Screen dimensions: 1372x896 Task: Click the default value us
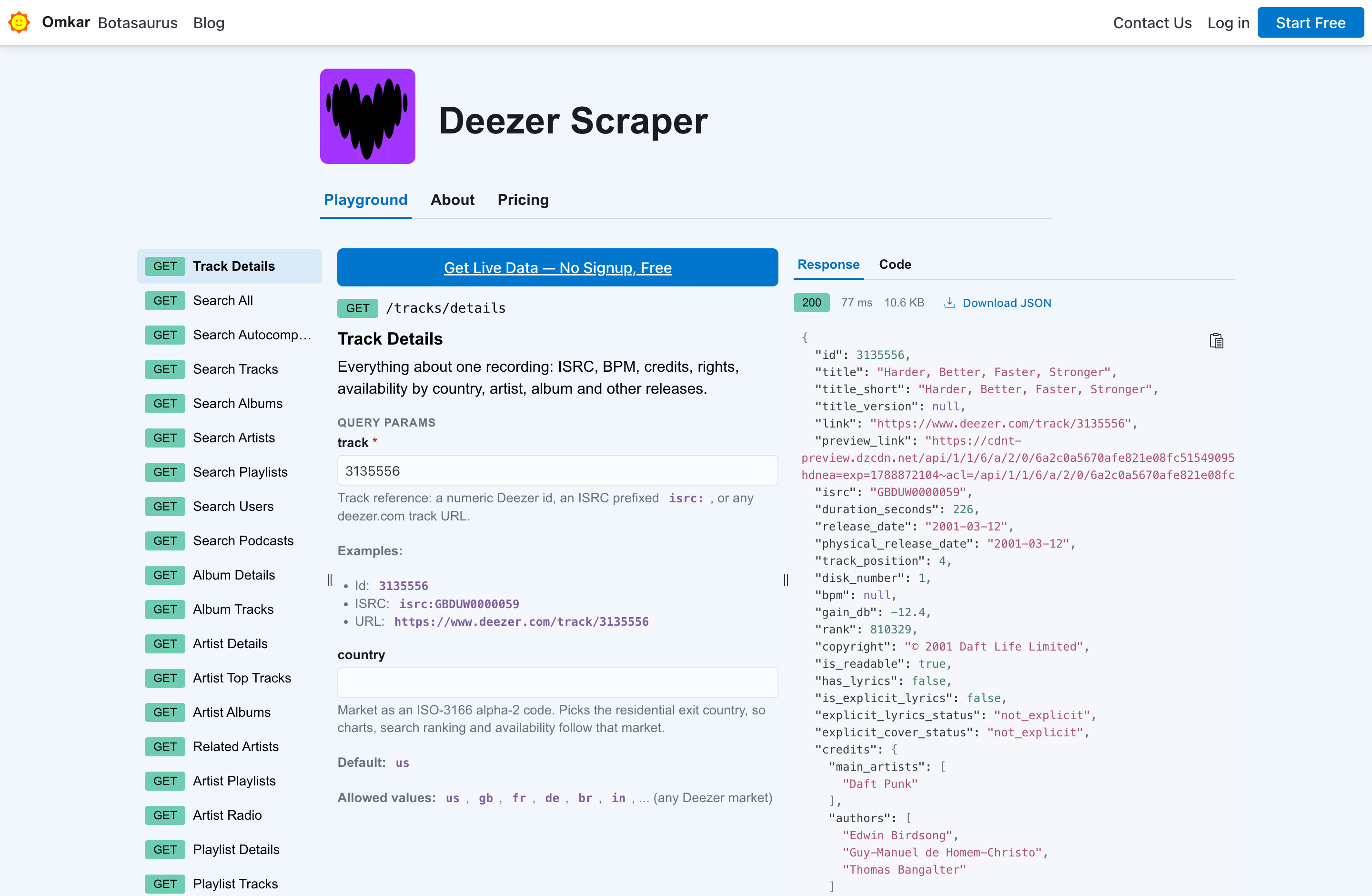(x=402, y=763)
